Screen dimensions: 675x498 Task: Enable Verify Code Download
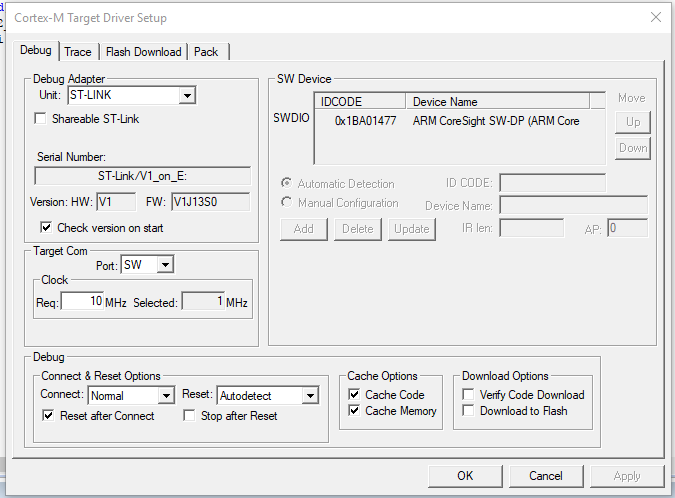[x=468, y=394]
